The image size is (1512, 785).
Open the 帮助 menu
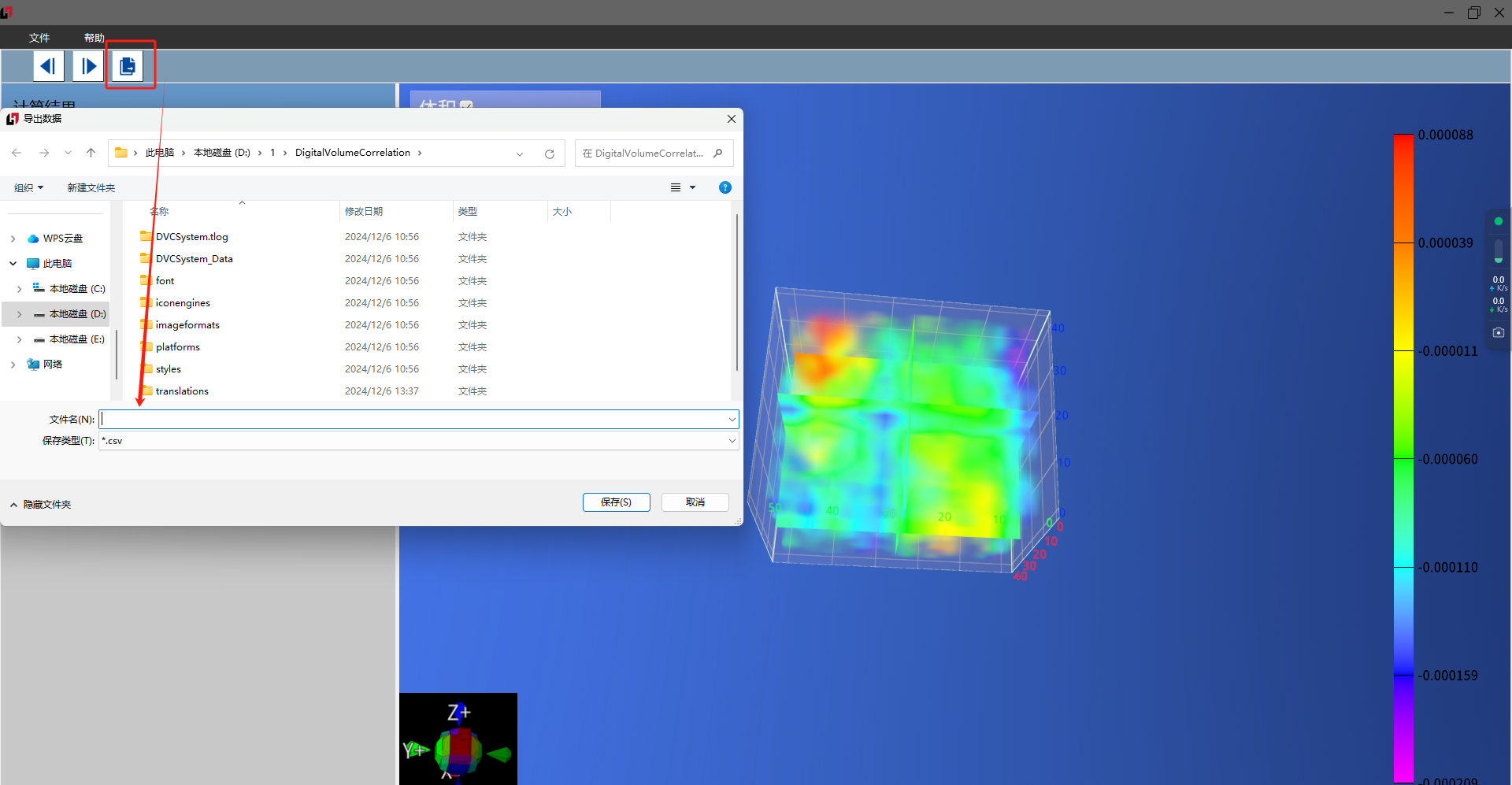[94, 38]
